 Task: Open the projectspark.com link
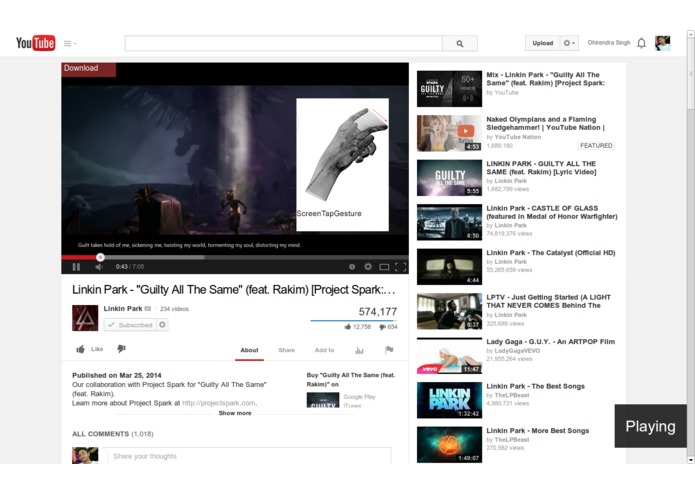(219, 403)
